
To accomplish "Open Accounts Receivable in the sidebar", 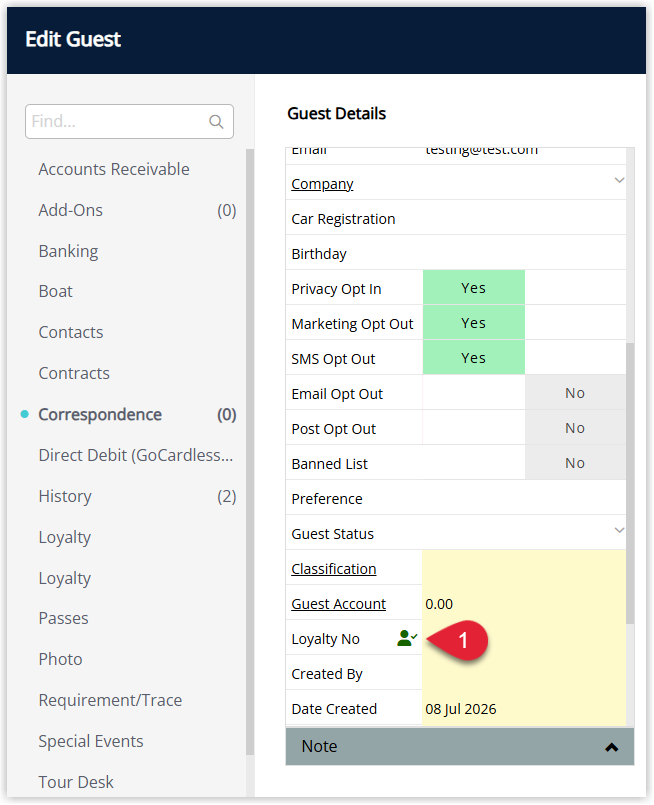I will click(114, 169).
